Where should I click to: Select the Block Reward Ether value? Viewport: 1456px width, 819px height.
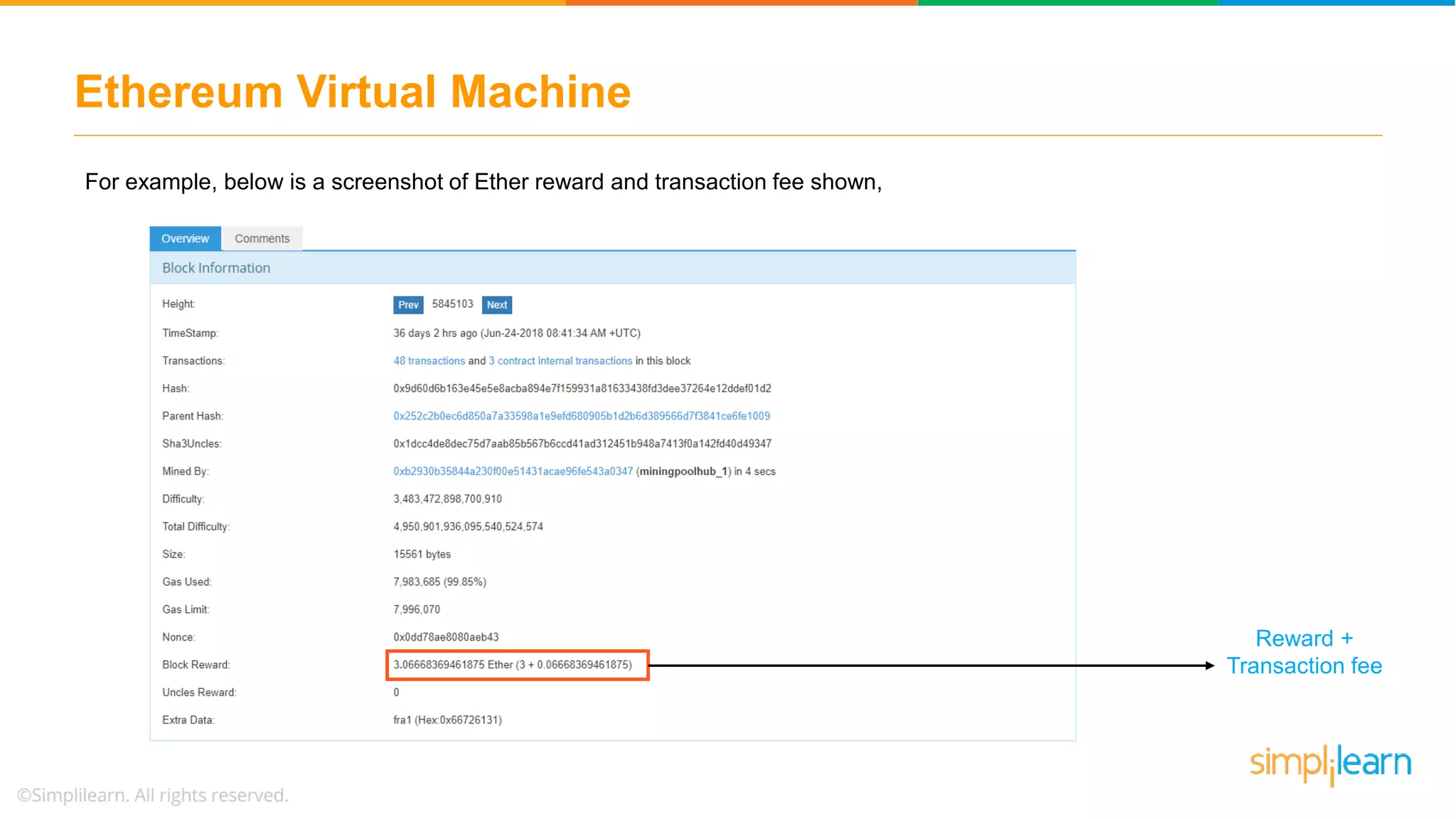click(x=513, y=665)
